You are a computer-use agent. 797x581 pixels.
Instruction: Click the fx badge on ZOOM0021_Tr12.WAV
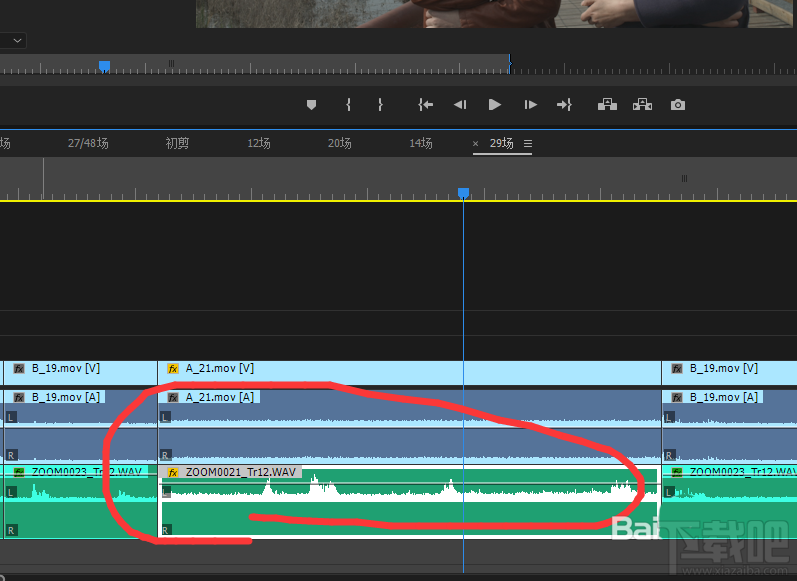pos(173,472)
